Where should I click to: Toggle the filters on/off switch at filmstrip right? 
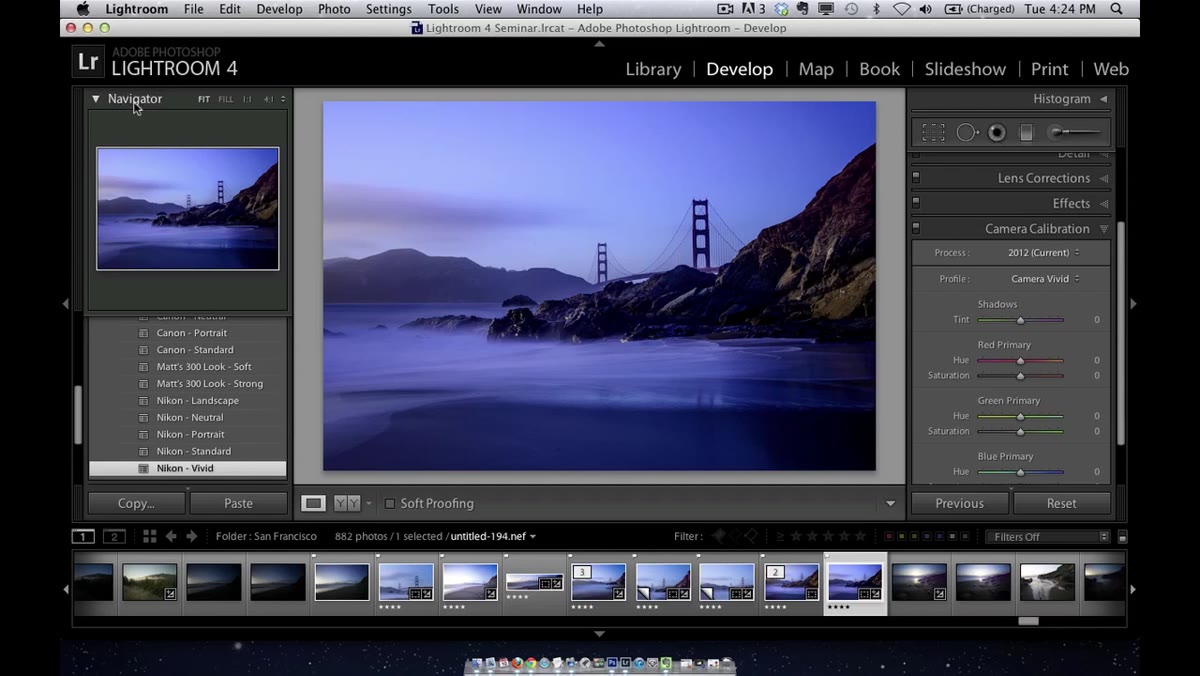[x=1122, y=537]
